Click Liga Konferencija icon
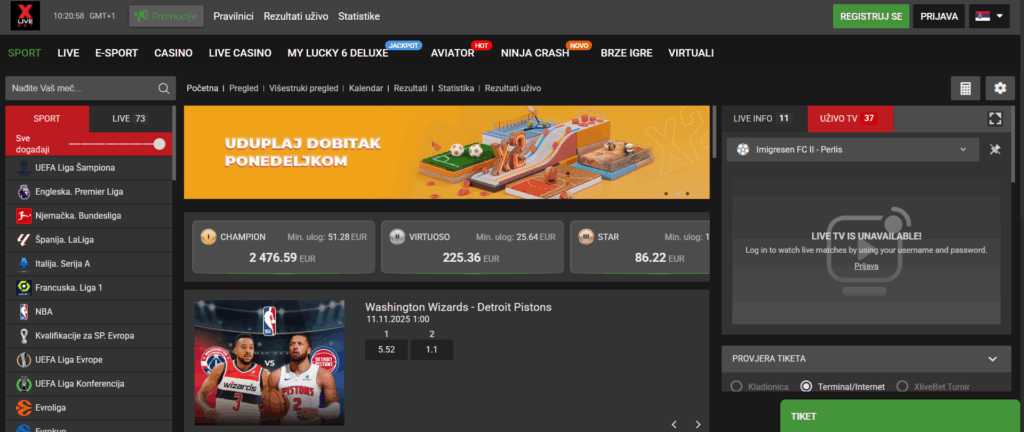Screen dimensions: 1024x432 point(24,384)
